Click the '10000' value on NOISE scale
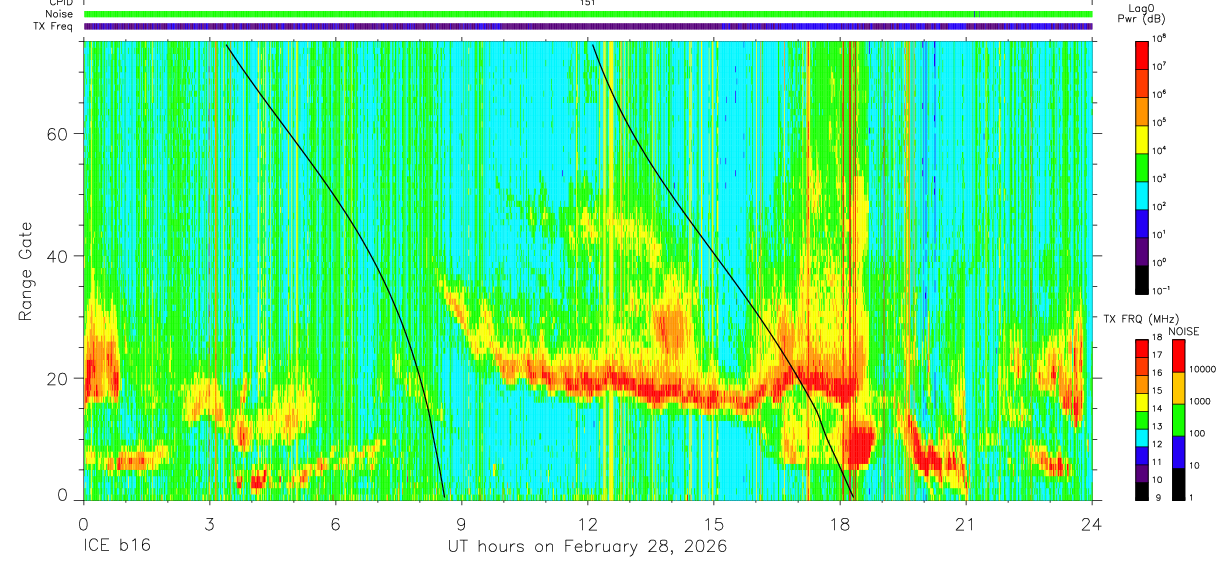The width and height of the screenshot is (1228, 567). click(x=1205, y=370)
